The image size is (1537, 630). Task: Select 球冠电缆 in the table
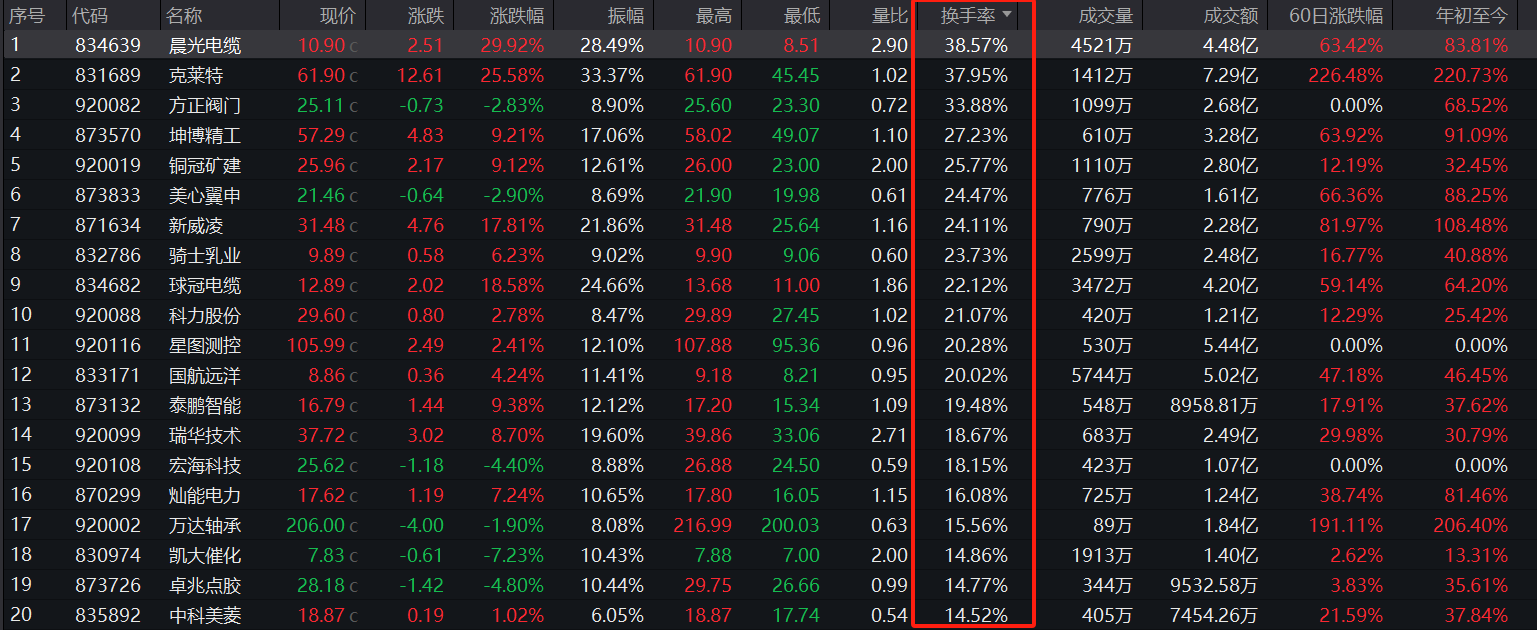pos(205,285)
